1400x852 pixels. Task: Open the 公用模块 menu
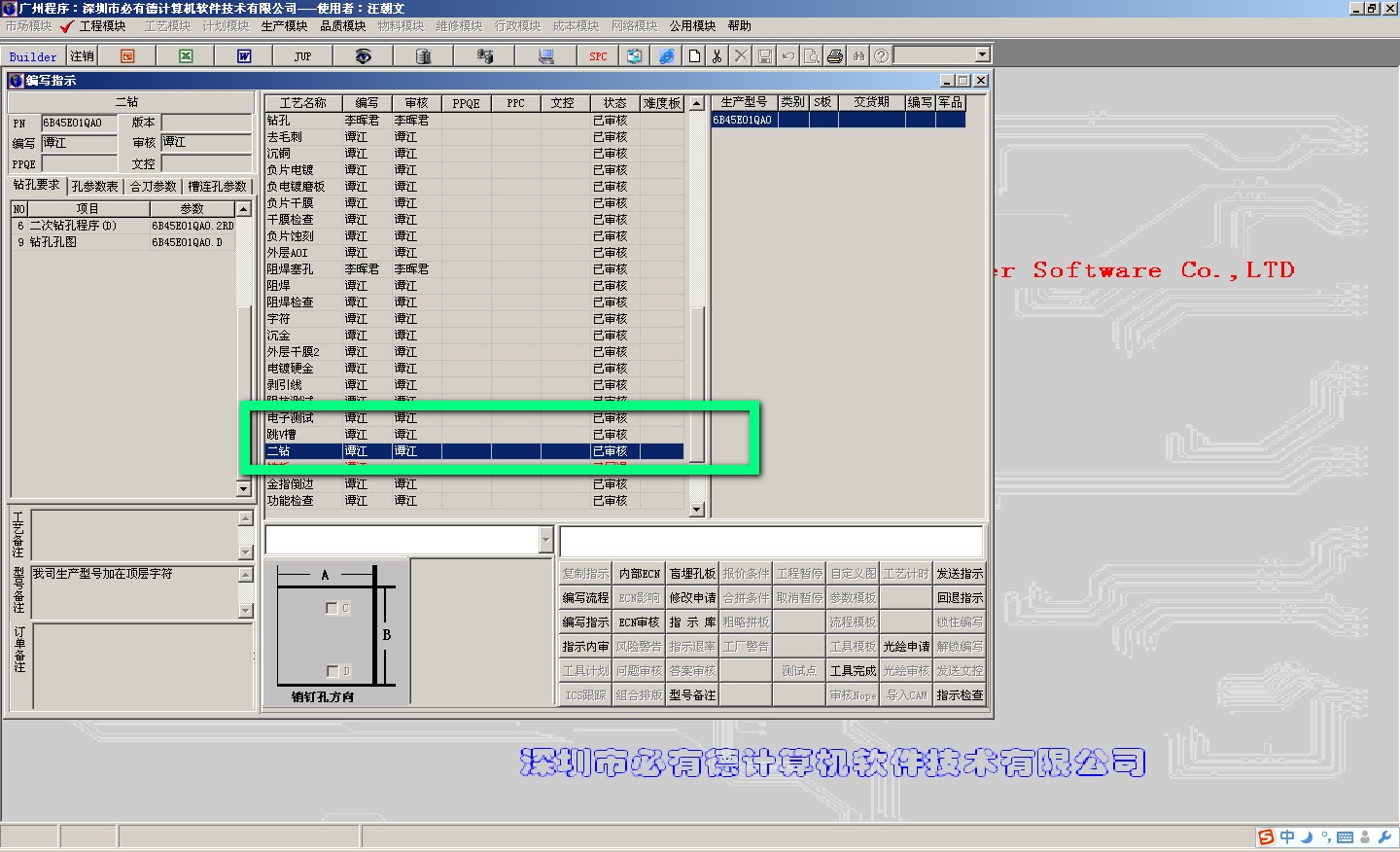tap(692, 26)
